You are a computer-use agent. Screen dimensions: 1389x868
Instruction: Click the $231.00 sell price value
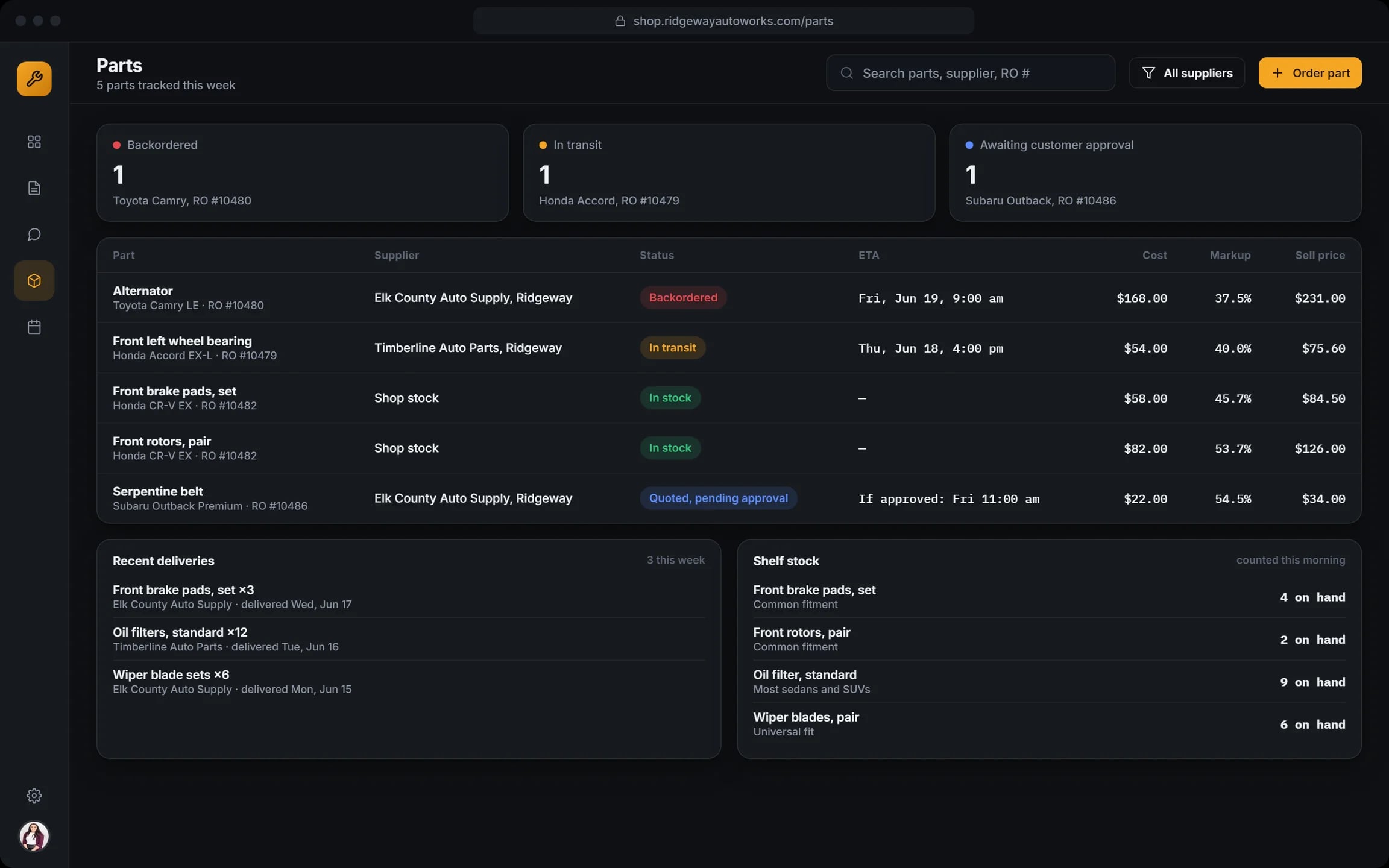[1320, 298]
